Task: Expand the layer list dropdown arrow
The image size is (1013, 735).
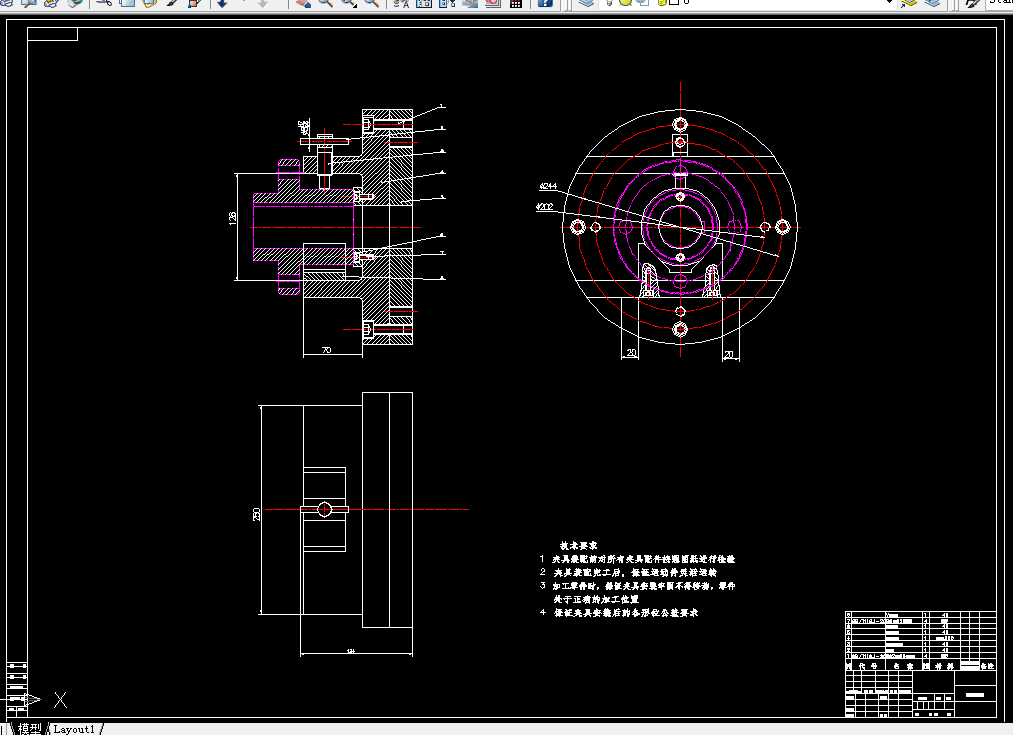Action: tap(890, 3)
